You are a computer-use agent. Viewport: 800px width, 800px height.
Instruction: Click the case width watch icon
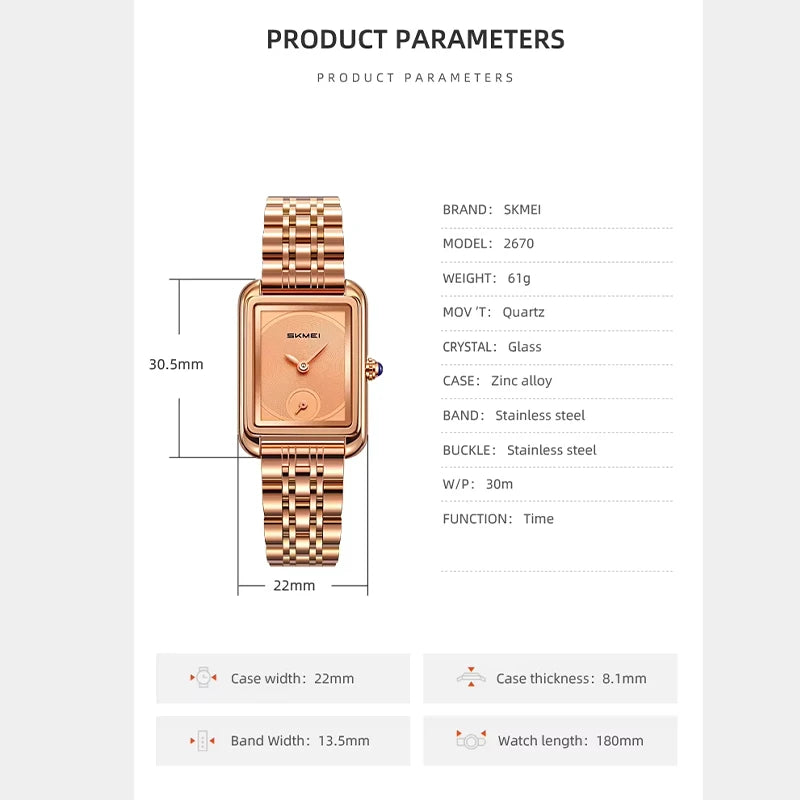[203, 678]
